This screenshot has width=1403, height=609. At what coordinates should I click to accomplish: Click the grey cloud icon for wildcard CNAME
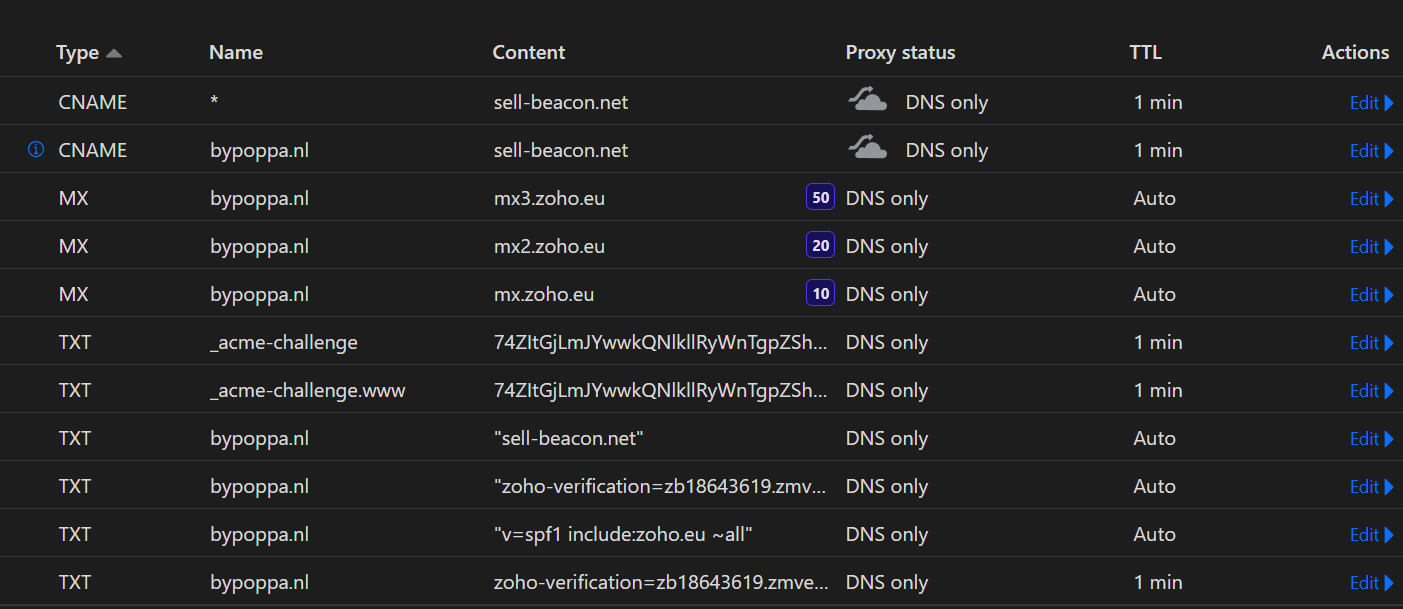[x=867, y=101]
